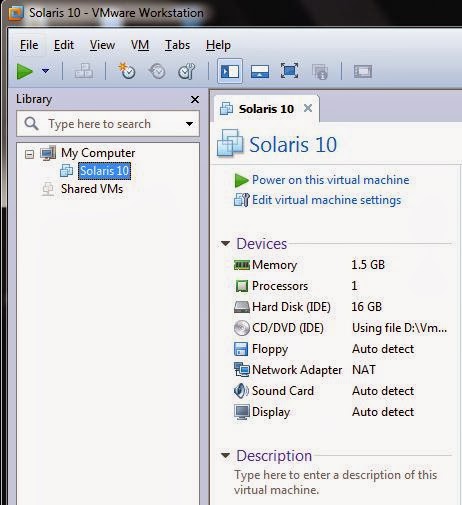Toggle the thumbnail bar view button
This screenshot has width=462, height=505.
pyautogui.click(x=260, y=71)
